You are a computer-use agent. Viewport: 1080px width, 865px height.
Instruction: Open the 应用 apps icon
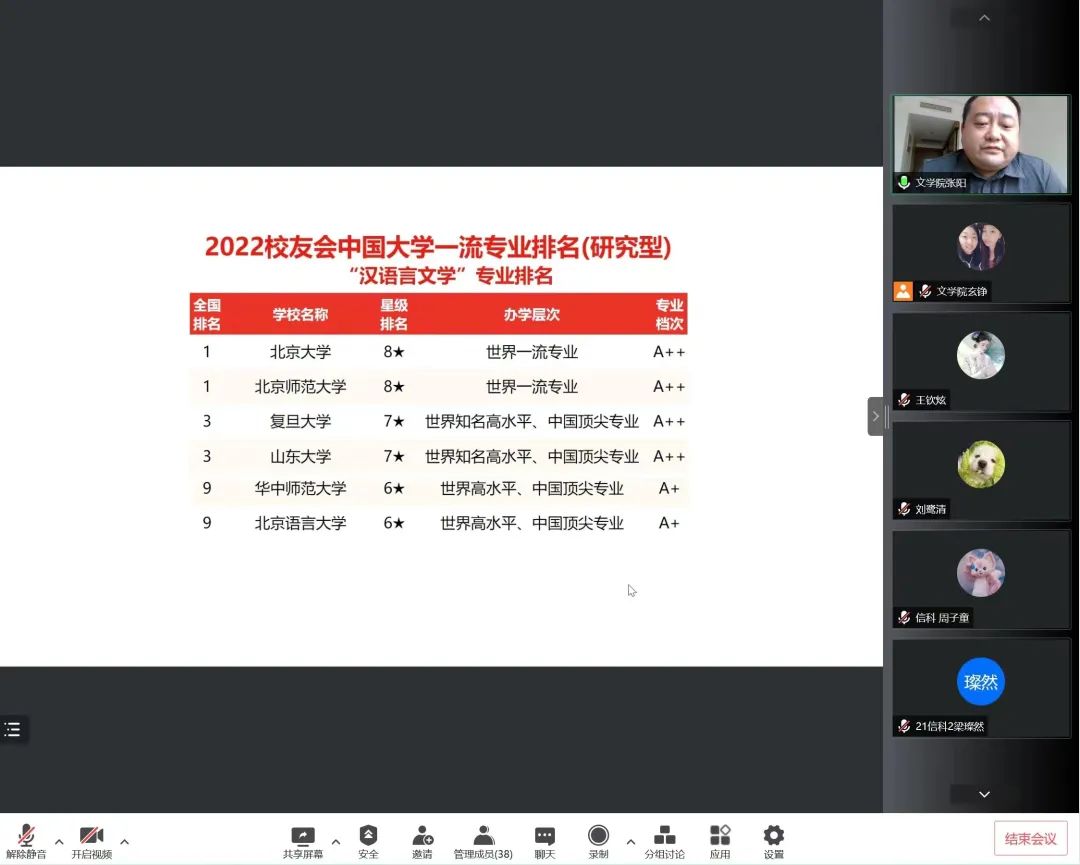pyautogui.click(x=720, y=842)
